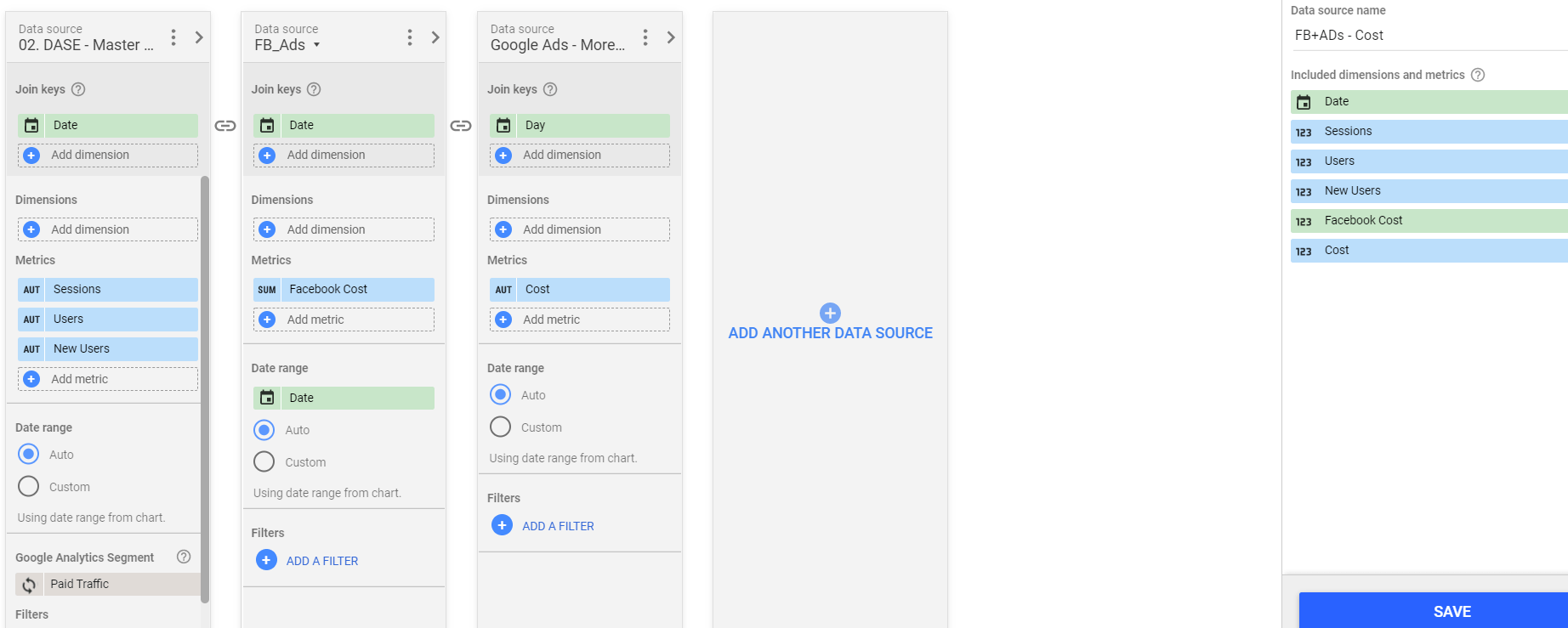
Task: Add a metric in DASE Master panel
Action: coord(108,379)
